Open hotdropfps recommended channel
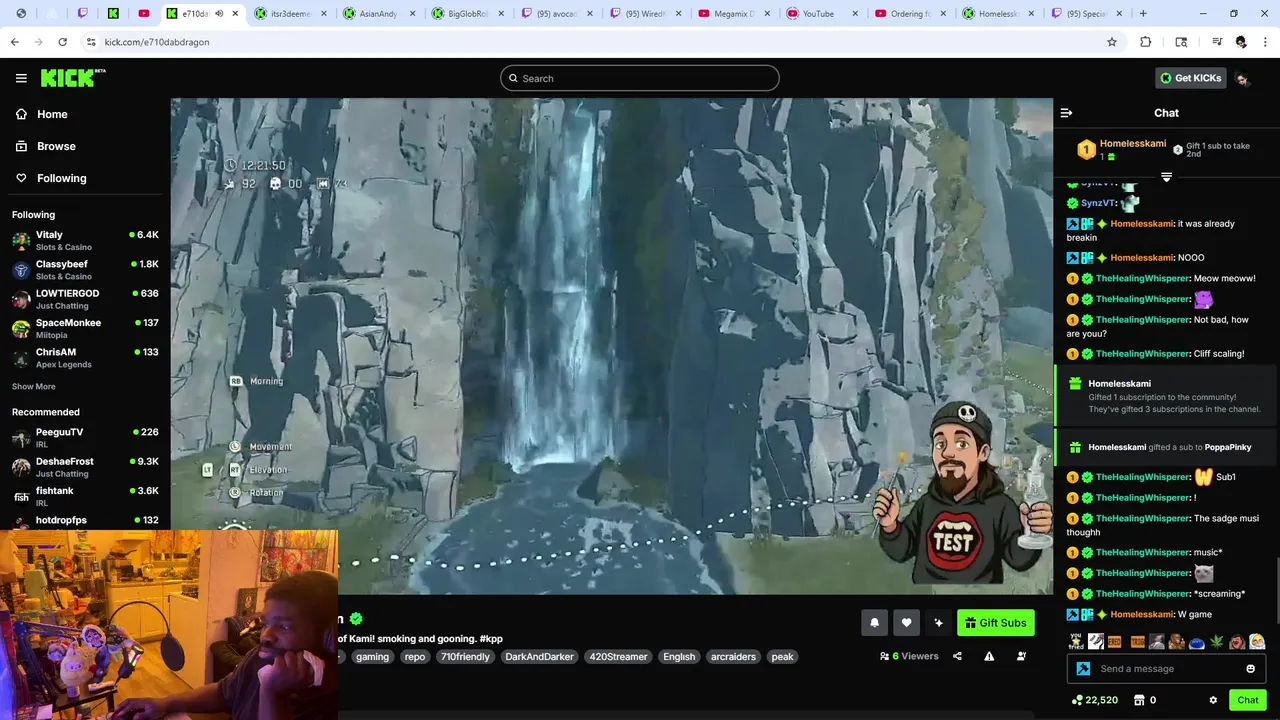 (x=85, y=521)
